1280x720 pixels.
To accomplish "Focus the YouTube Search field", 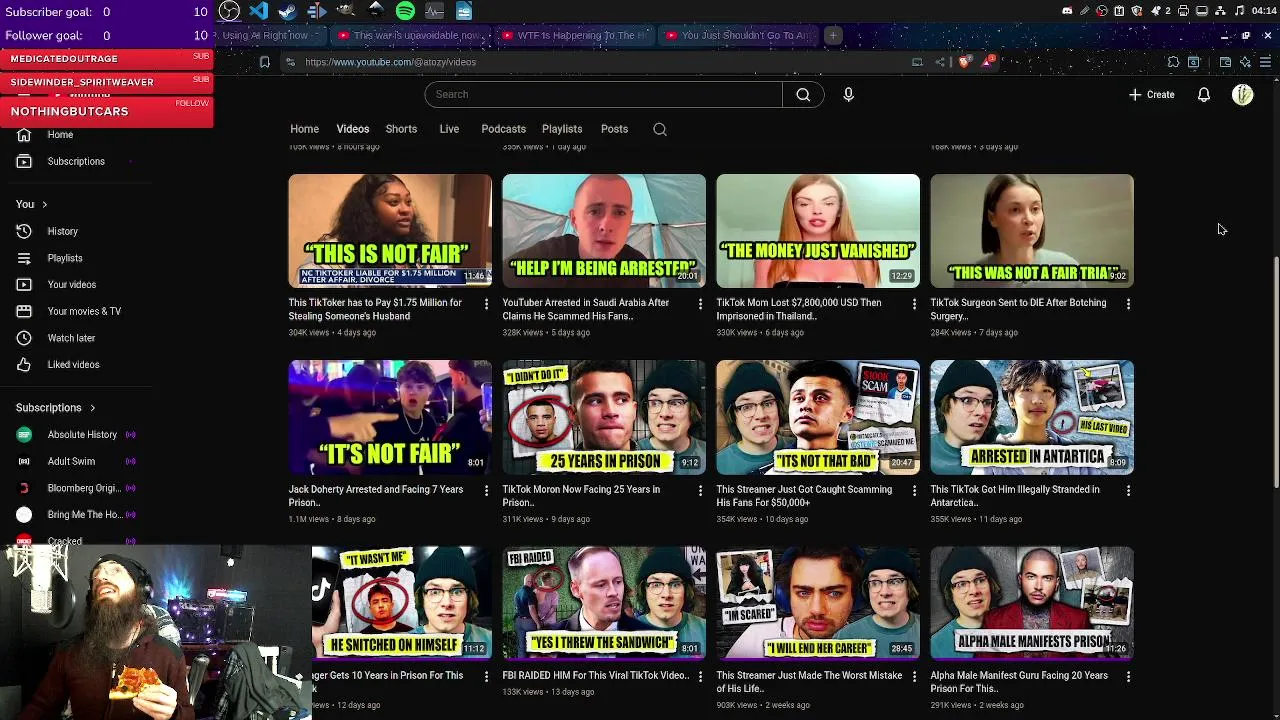I will (603, 94).
